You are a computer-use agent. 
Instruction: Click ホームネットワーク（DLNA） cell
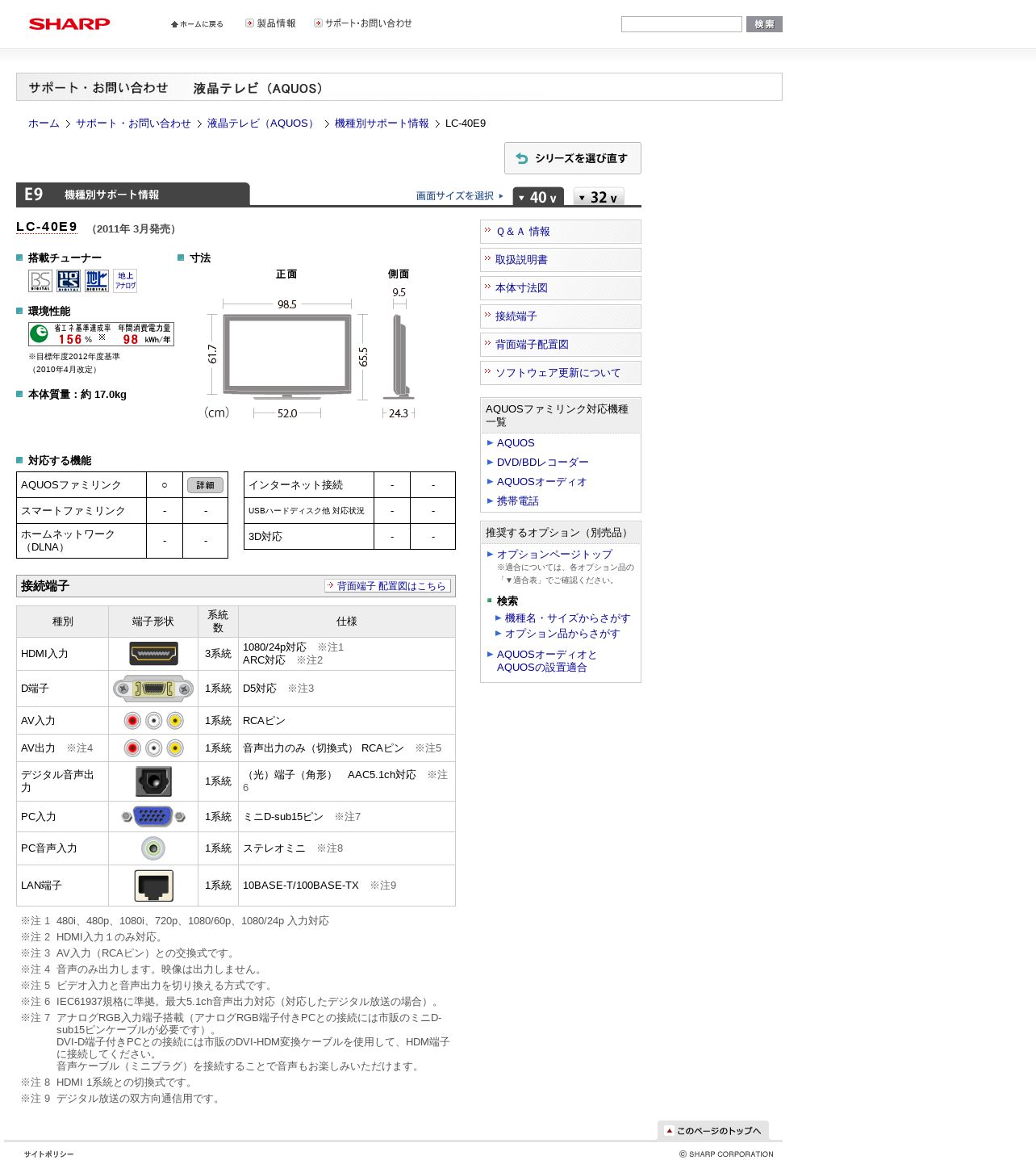tap(81, 541)
